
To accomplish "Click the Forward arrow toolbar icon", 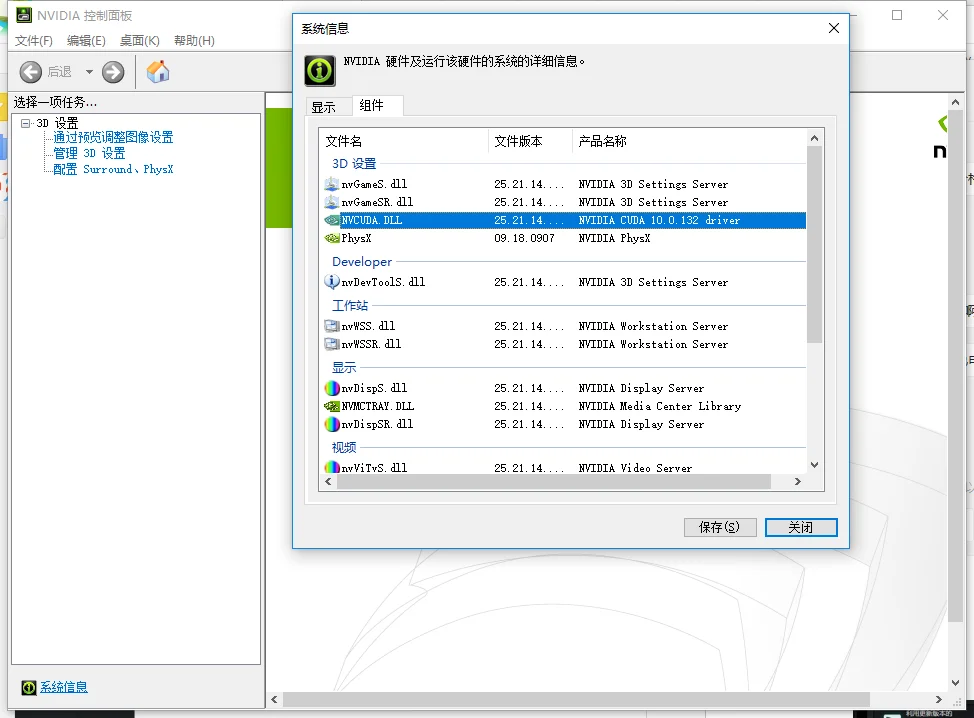I will 113,72.
